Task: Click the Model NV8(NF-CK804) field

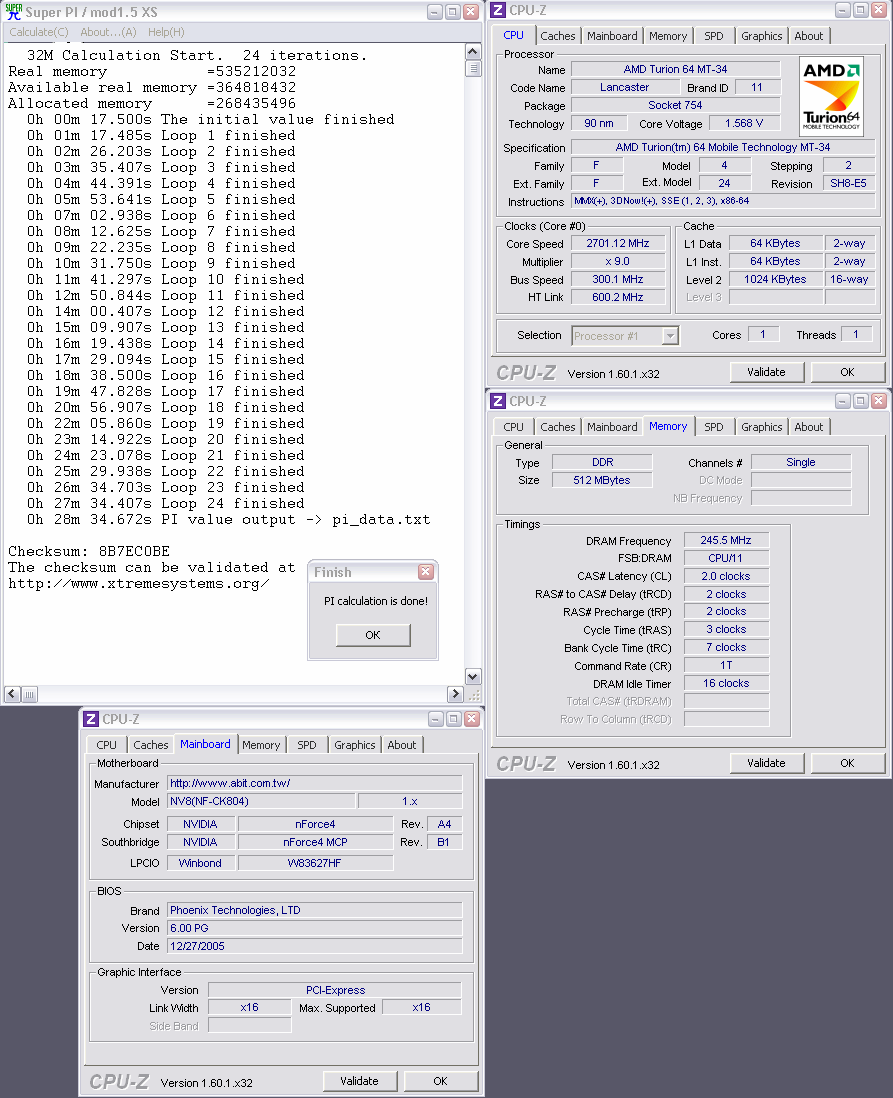Action: tap(261, 802)
